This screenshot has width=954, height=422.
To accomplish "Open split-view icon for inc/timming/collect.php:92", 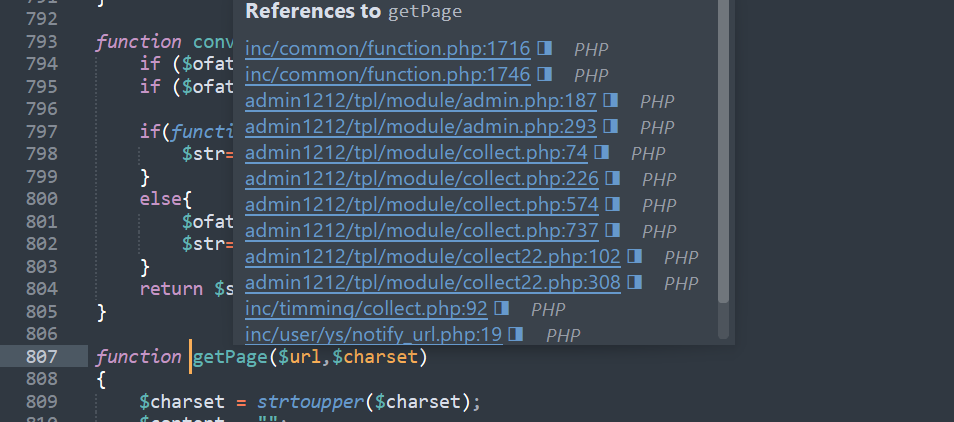I will [502, 308].
